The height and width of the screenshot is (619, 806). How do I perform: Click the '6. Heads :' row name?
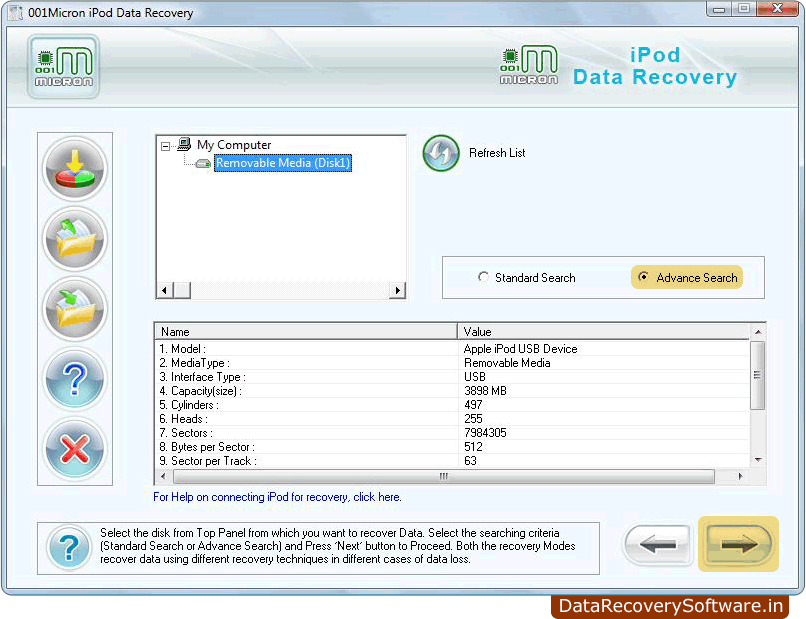(184, 419)
